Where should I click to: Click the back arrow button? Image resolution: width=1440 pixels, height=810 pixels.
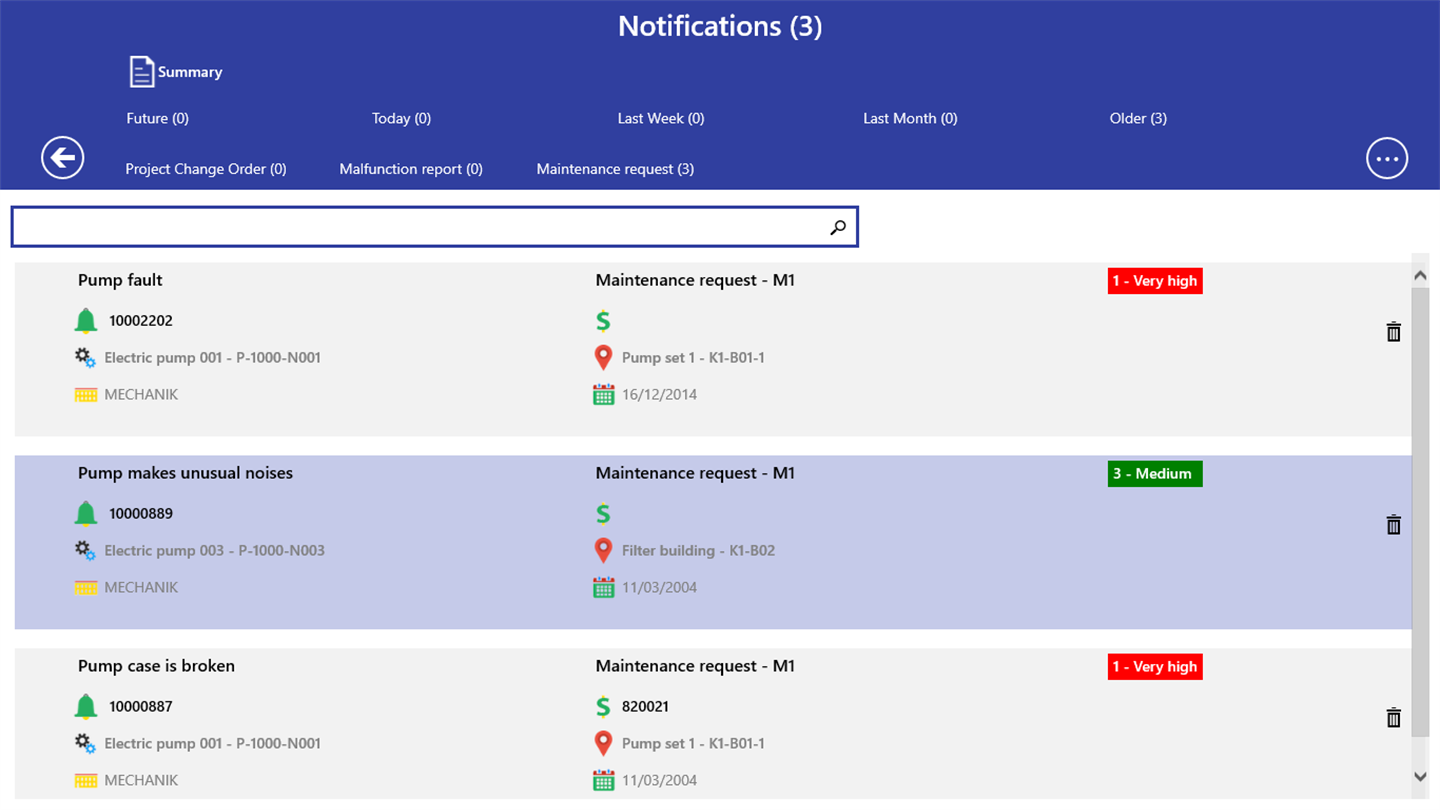[62, 158]
